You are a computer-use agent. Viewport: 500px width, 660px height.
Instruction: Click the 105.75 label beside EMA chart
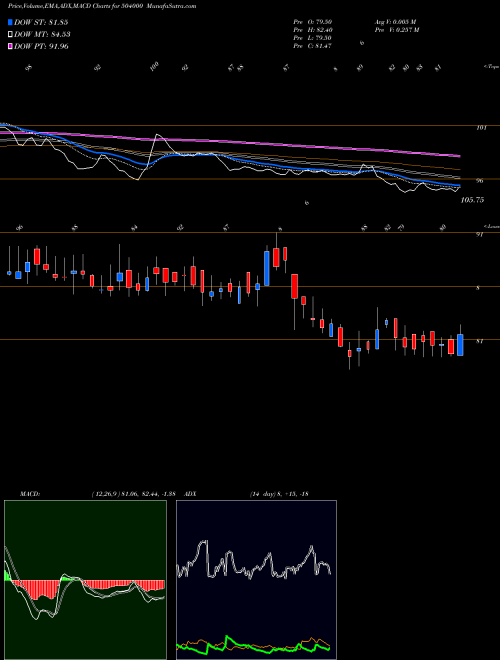[472, 200]
